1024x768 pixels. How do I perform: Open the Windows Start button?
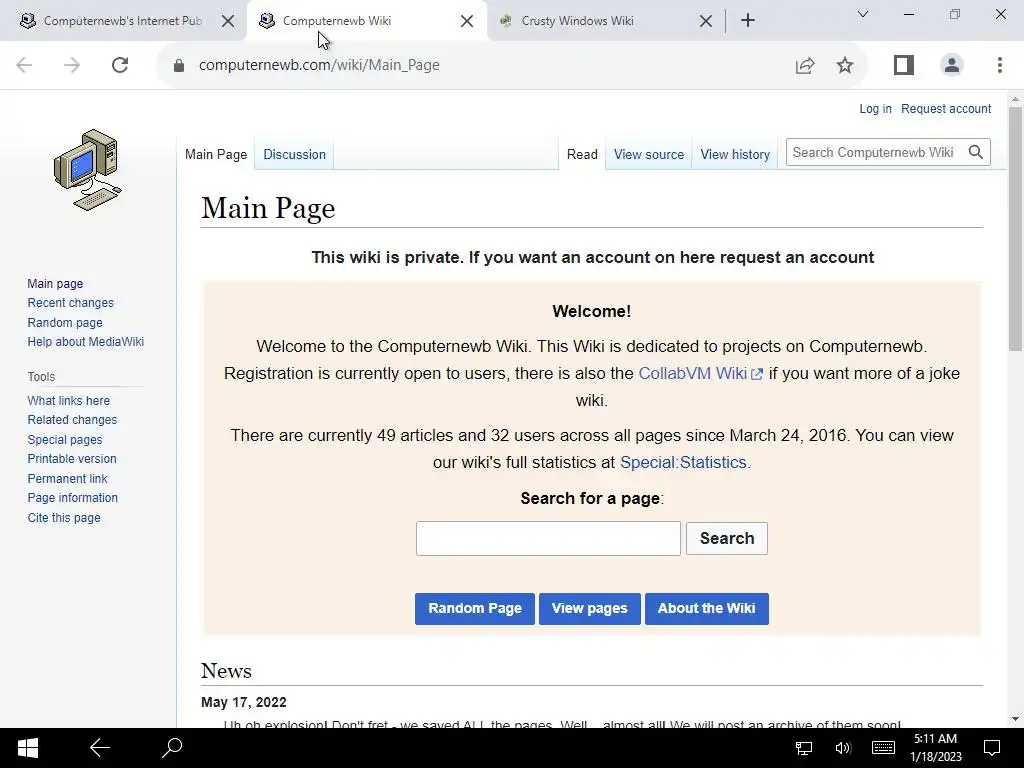point(27,748)
